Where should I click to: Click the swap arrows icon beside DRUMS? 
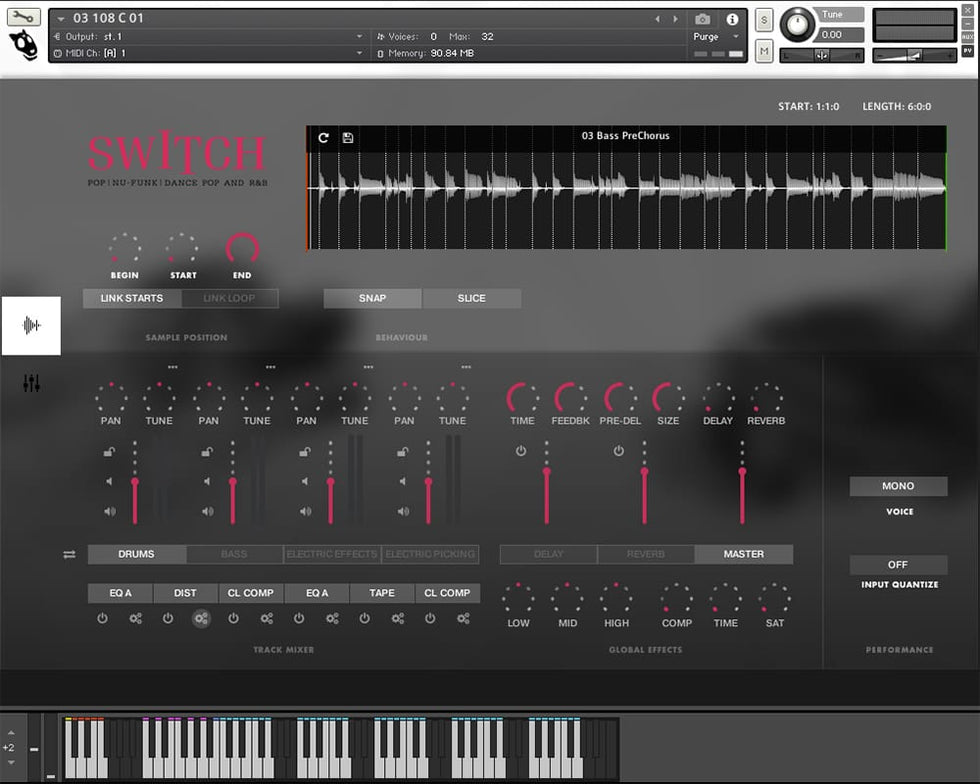tap(69, 554)
